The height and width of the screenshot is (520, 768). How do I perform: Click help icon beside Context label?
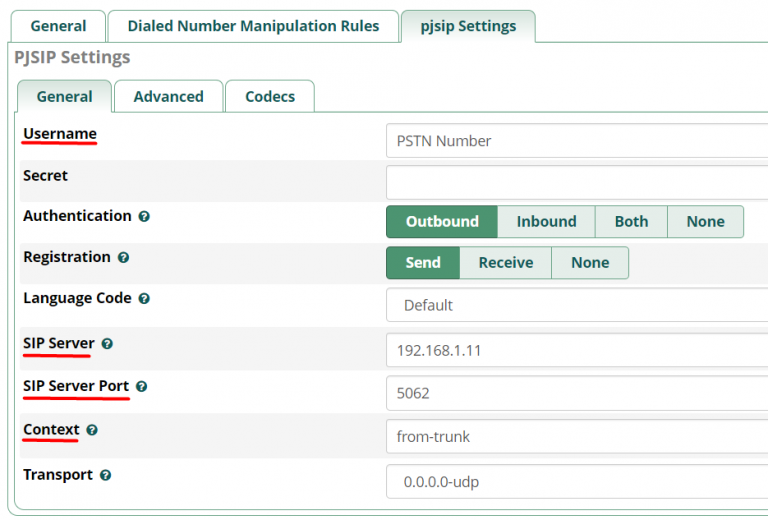(x=92, y=430)
